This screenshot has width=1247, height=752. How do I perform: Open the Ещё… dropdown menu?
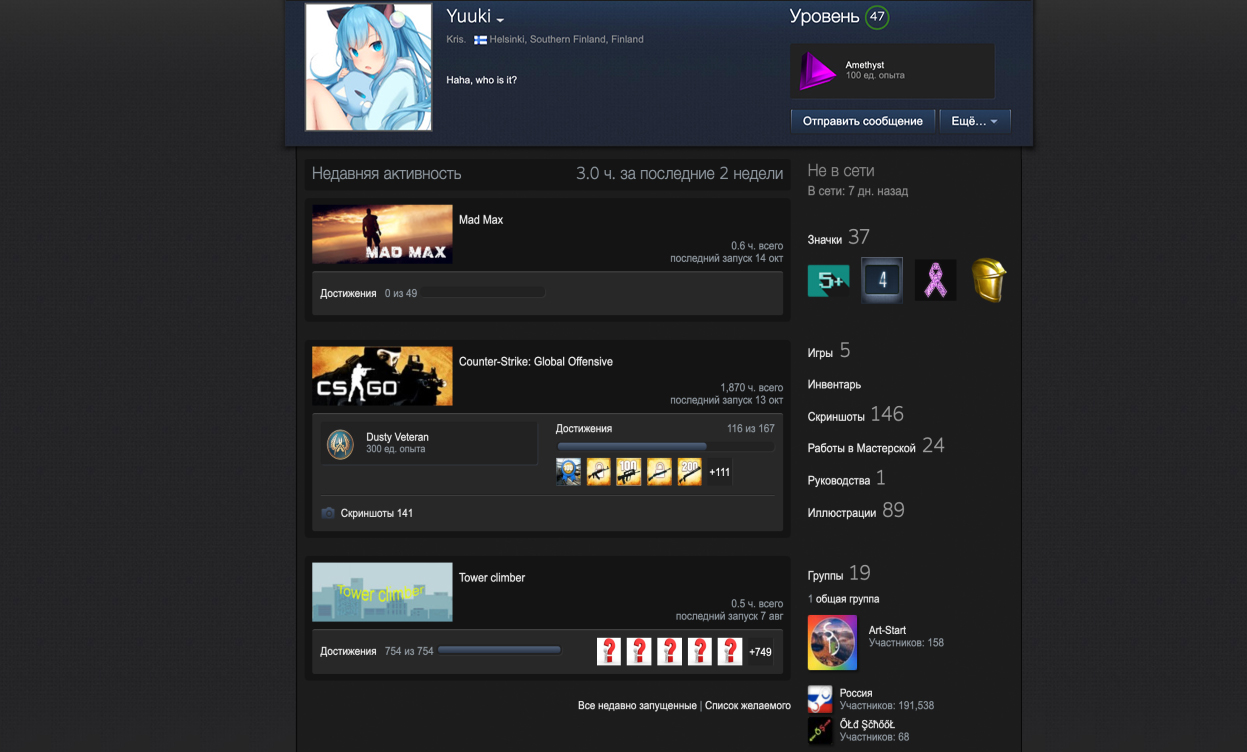tap(975, 121)
